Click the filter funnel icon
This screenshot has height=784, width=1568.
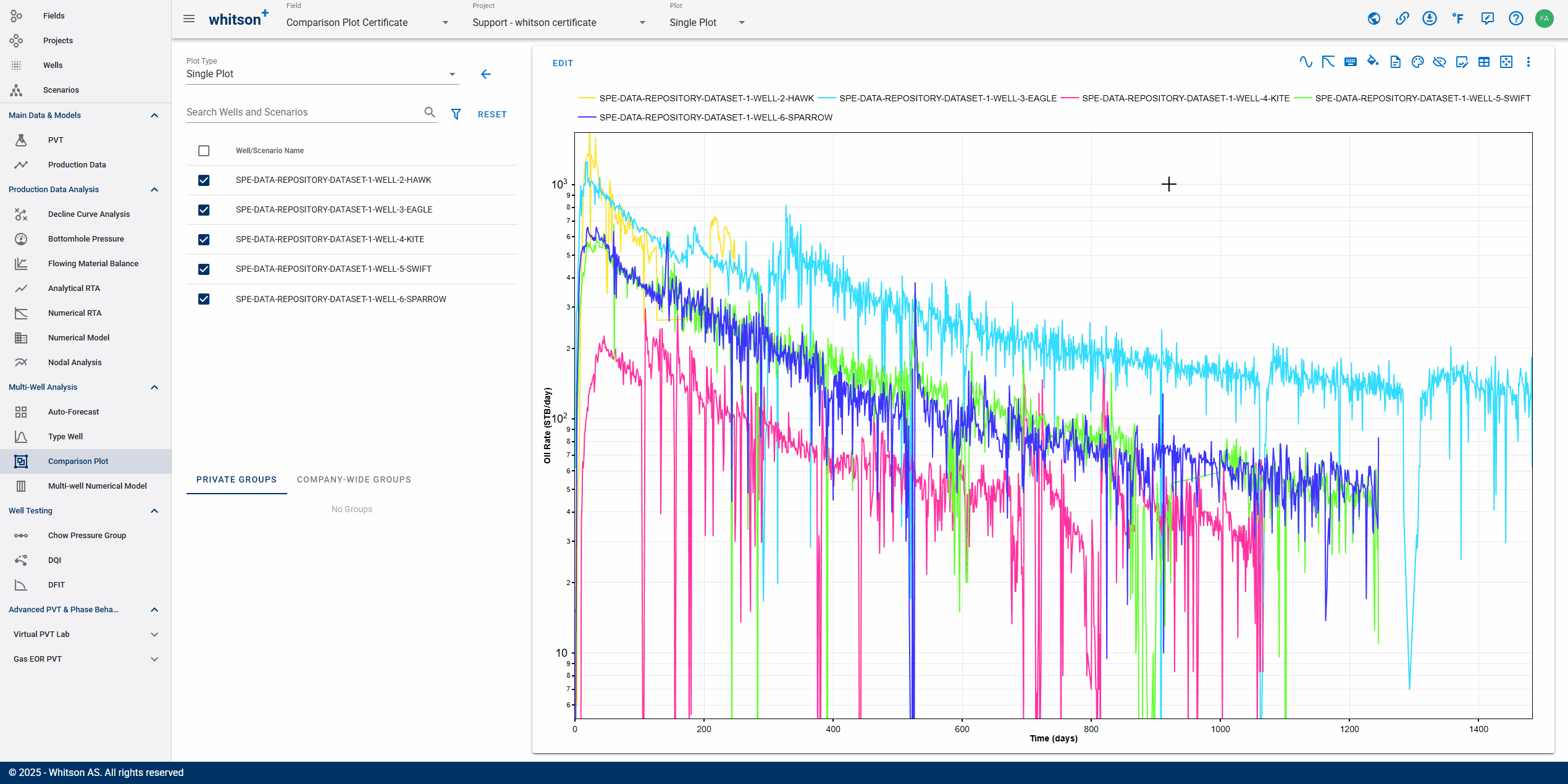click(456, 114)
